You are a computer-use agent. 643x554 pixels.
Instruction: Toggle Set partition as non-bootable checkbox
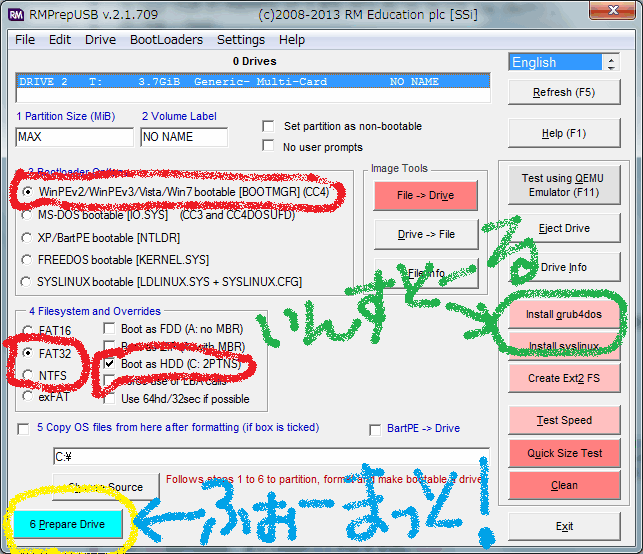coord(268,126)
